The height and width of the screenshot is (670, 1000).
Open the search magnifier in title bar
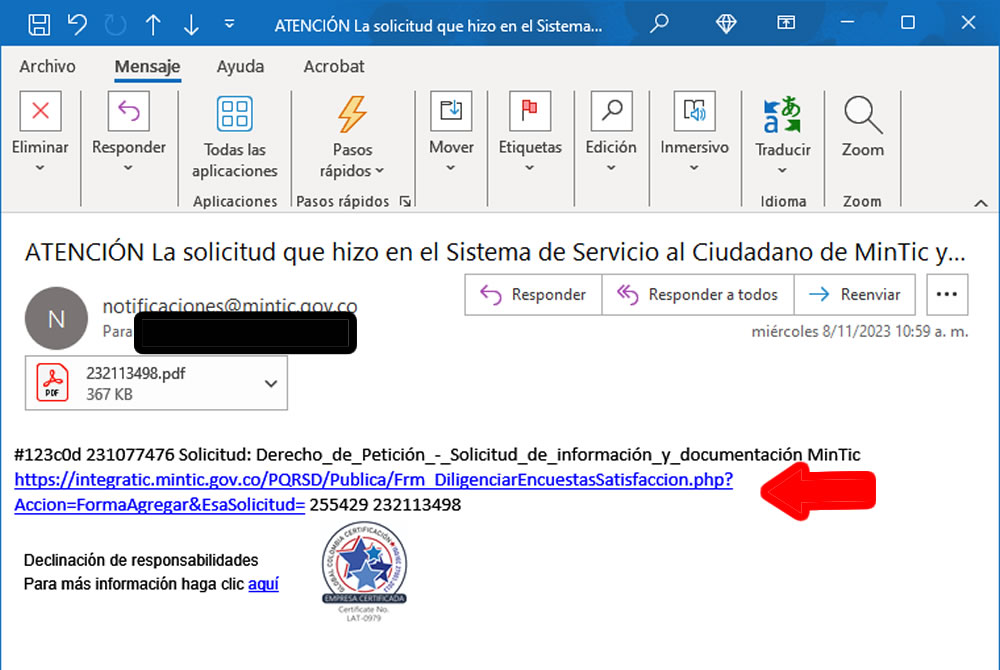659,24
